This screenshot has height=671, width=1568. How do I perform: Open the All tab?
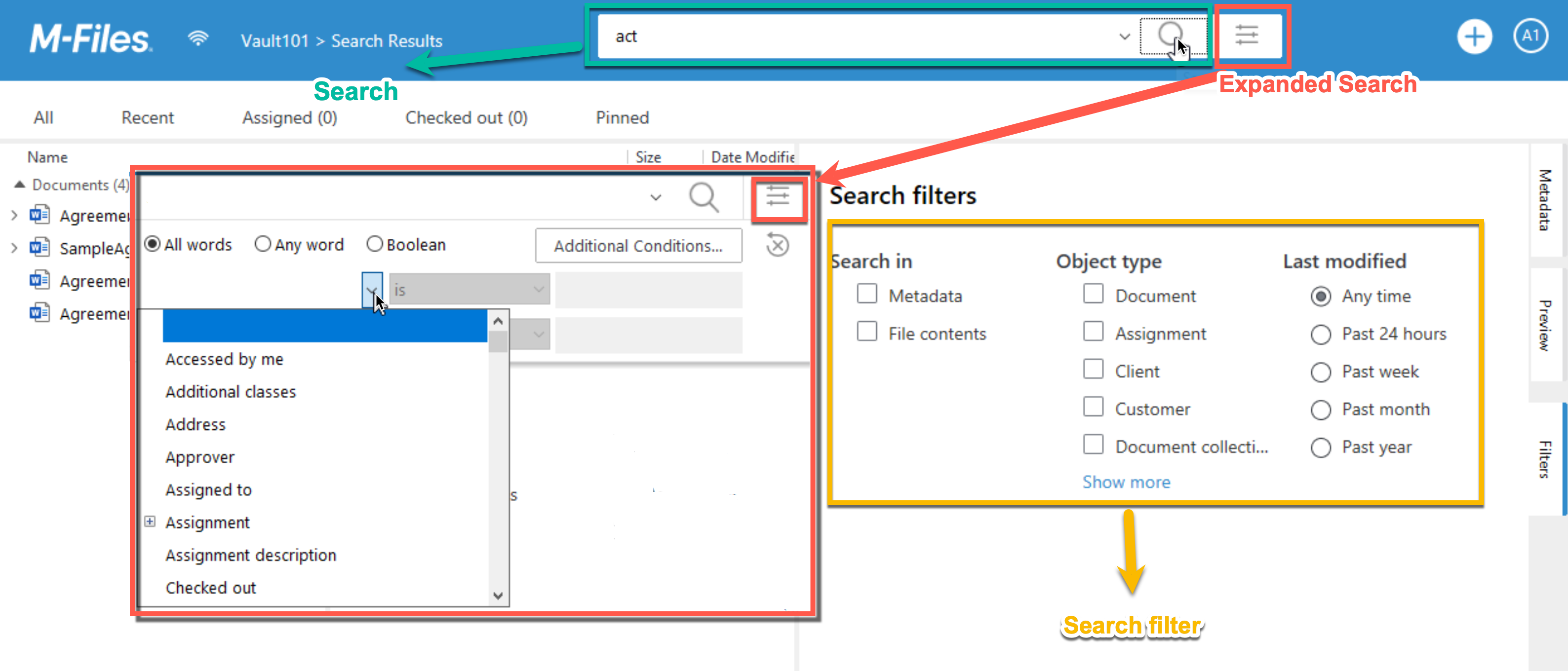[43, 117]
